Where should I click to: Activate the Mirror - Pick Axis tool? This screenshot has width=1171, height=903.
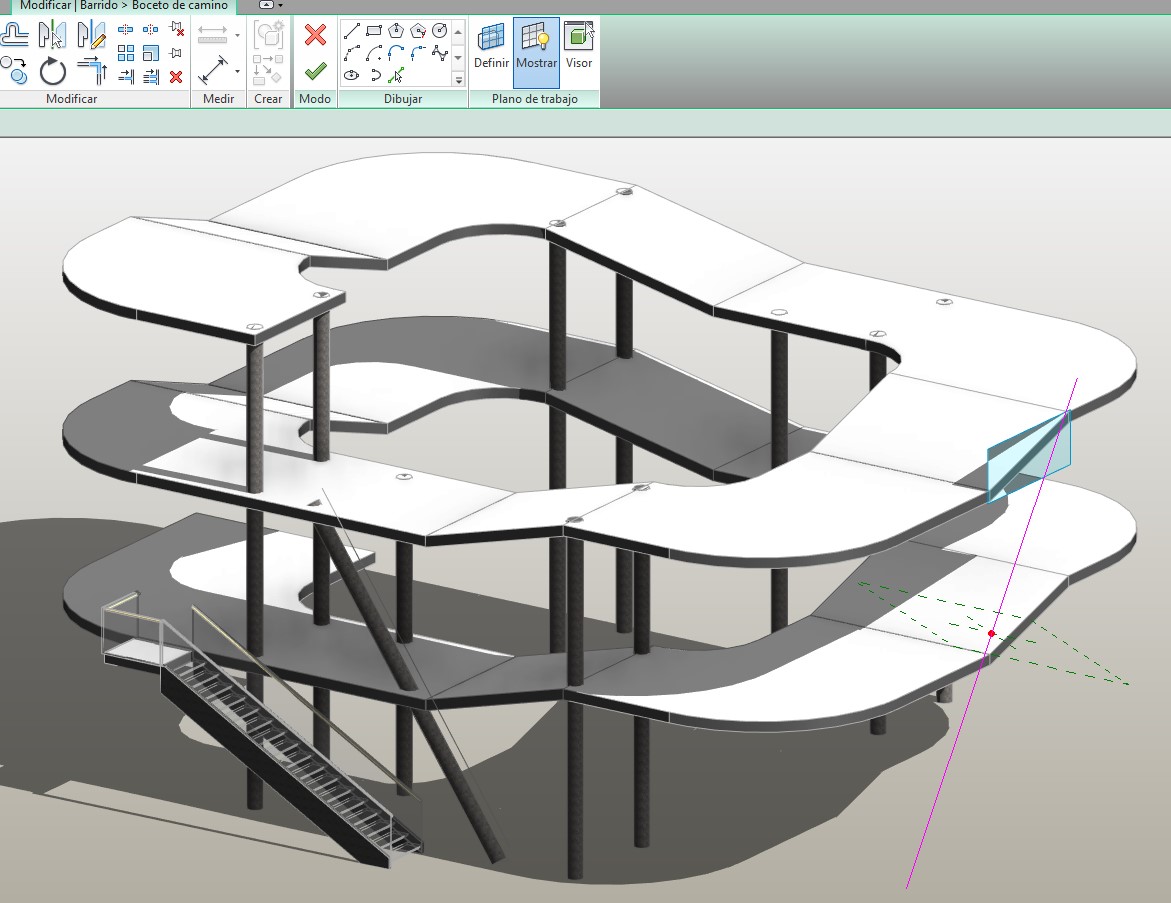click(52, 35)
